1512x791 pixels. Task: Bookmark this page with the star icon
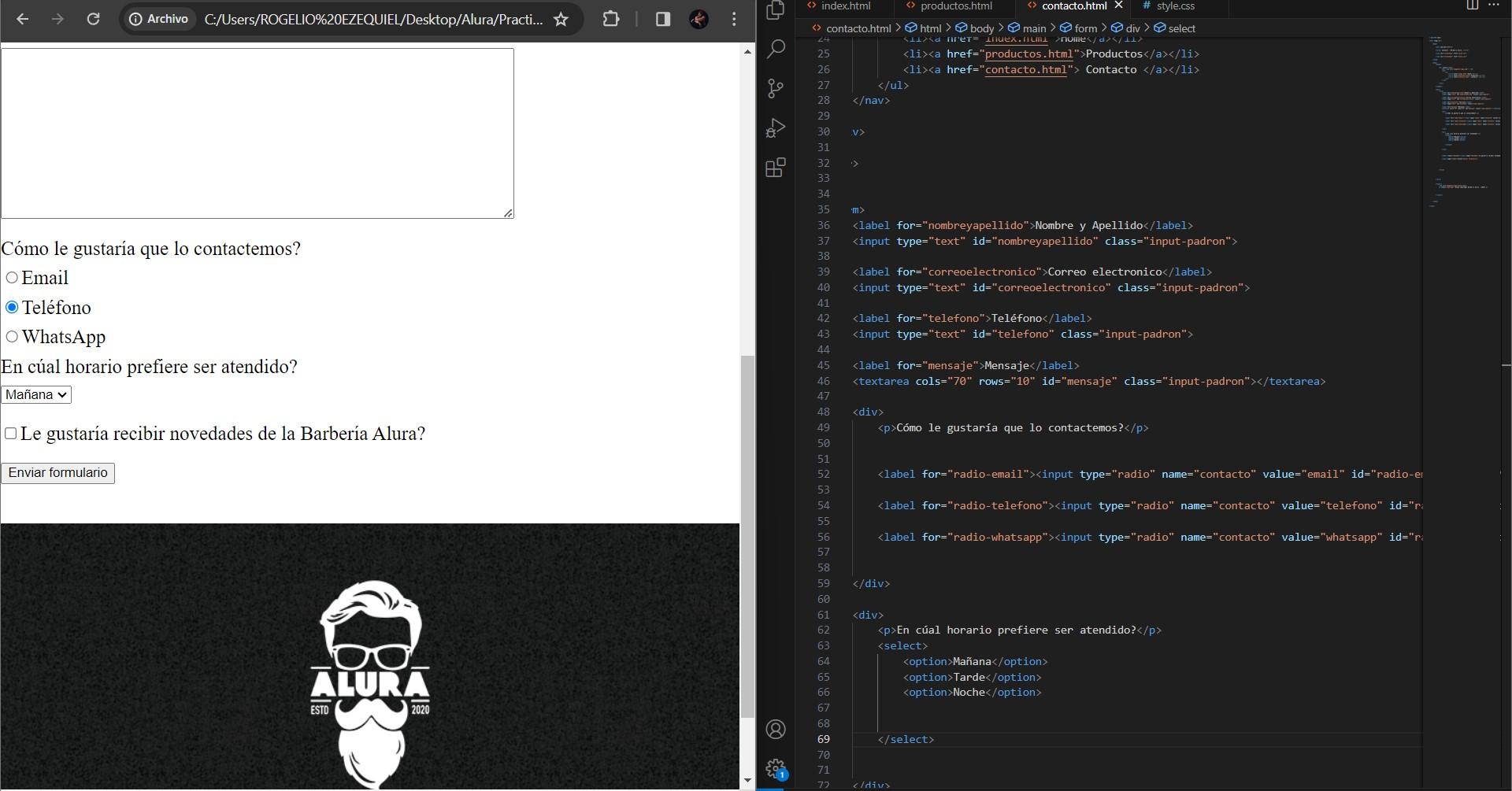point(561,19)
